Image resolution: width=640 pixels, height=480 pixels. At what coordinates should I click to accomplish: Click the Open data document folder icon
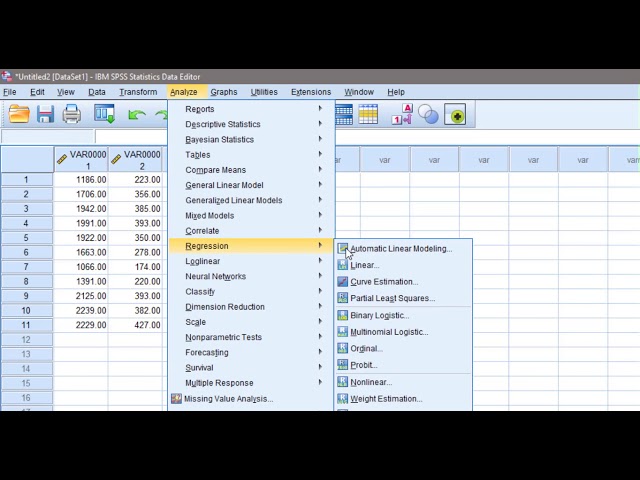pyautogui.click(x=19, y=114)
